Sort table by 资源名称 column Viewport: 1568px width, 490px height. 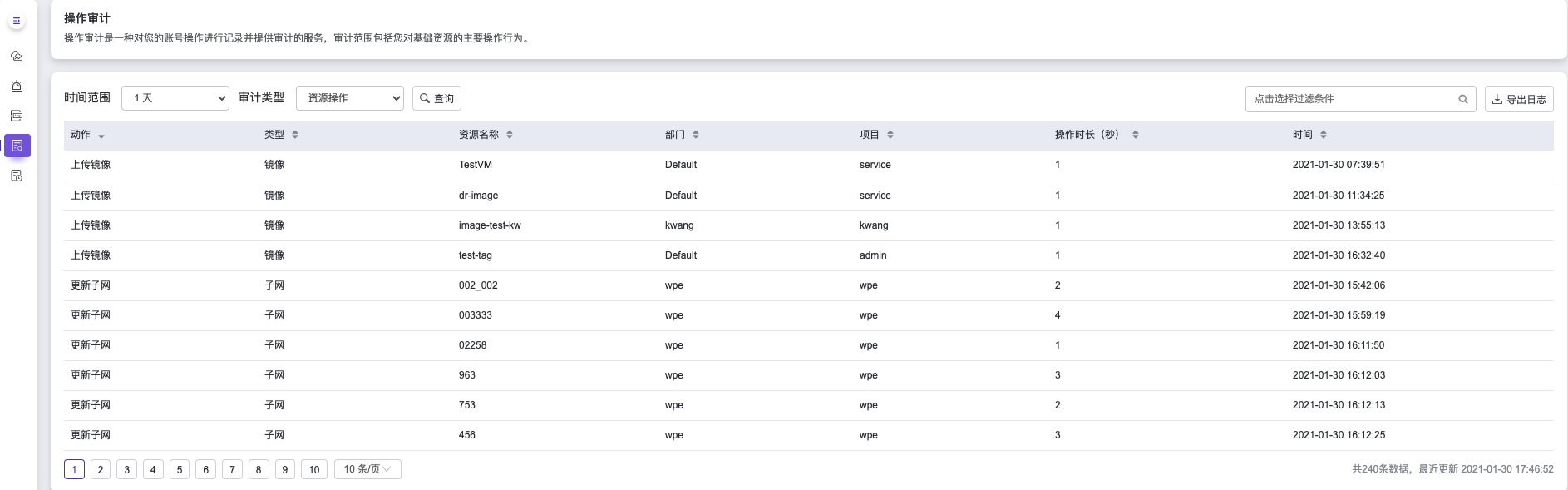tap(510, 135)
